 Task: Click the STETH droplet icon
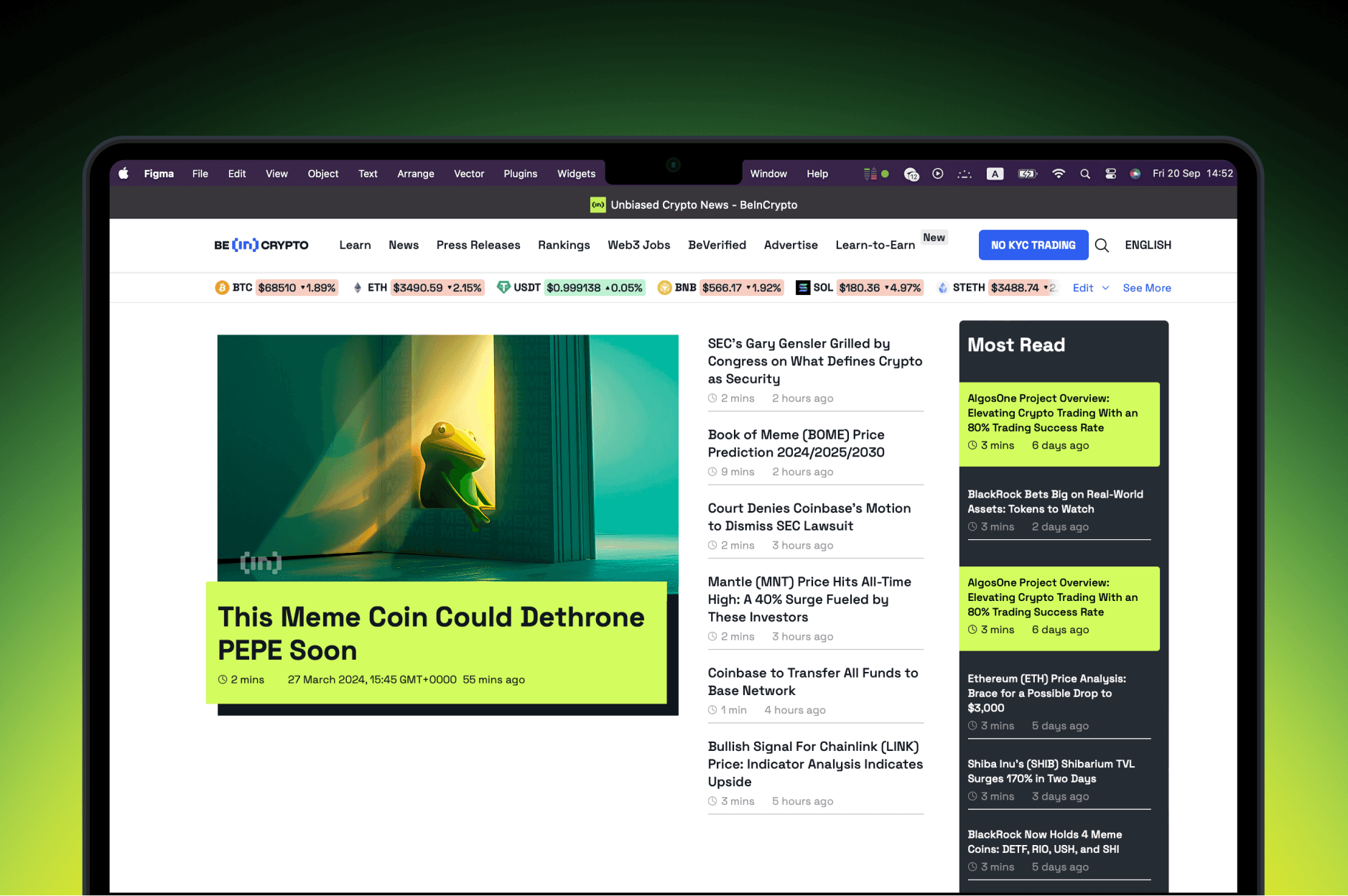coord(942,288)
